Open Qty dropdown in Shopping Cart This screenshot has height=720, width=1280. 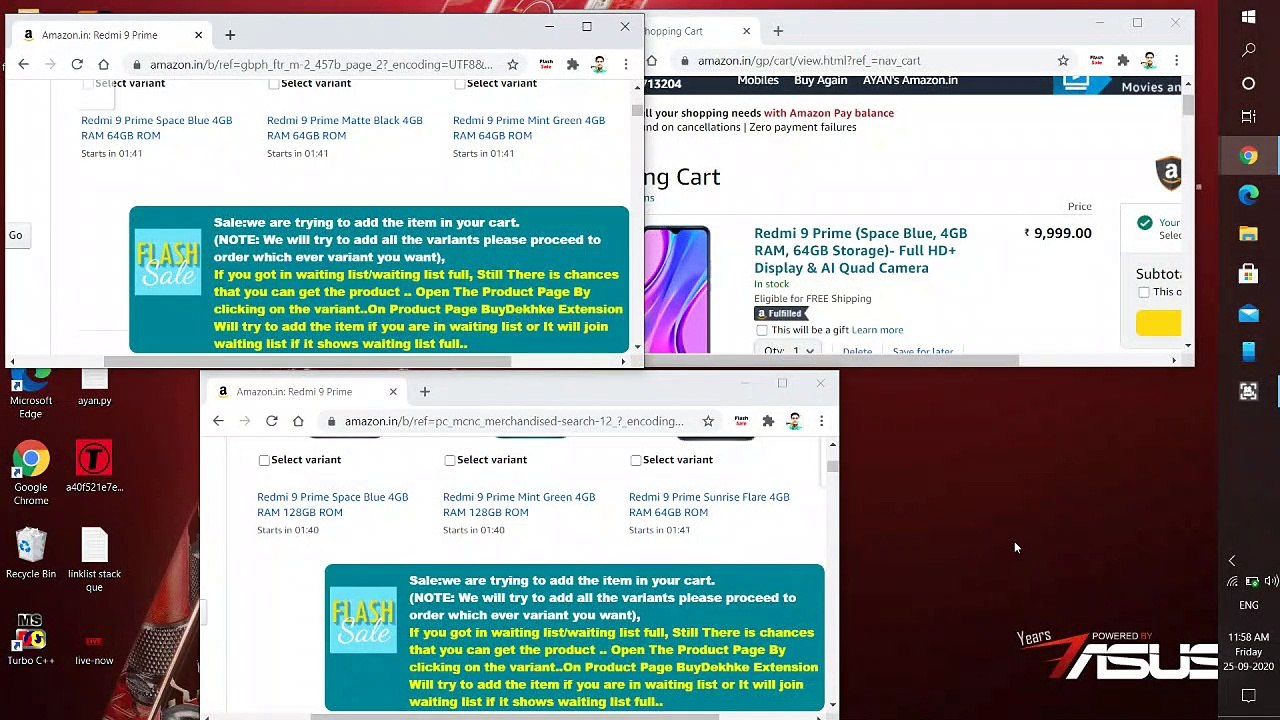click(x=789, y=349)
